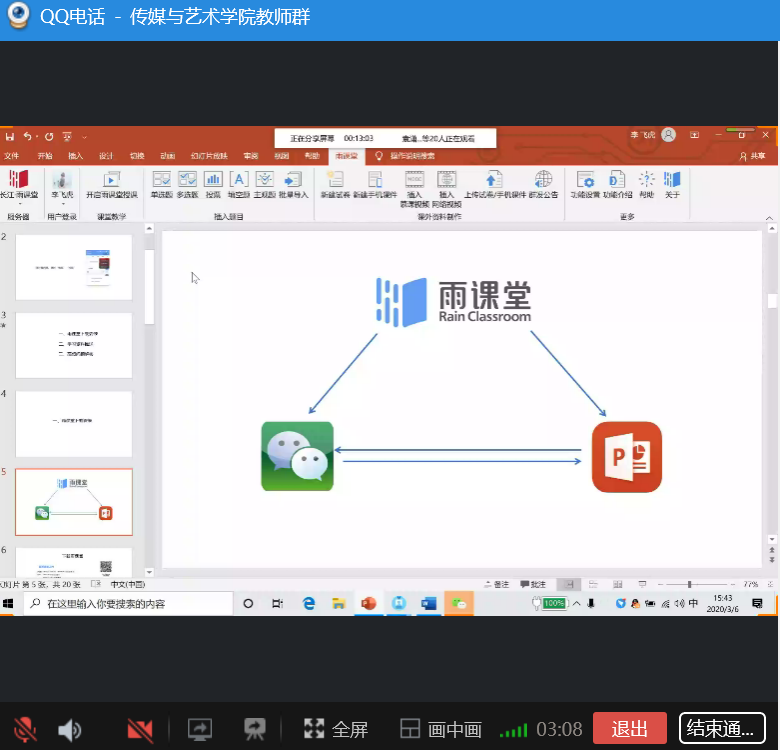780x750 pixels.
Task: Click the 批量导入 batch import icon
Action: tap(293, 185)
